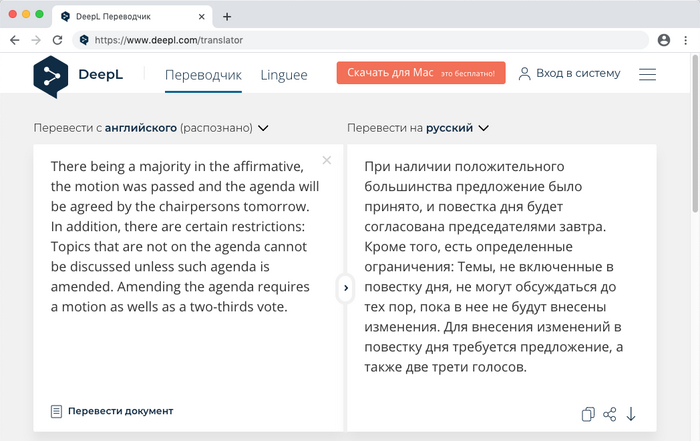
Task: Click the arrow between the text panels
Action: click(345, 288)
